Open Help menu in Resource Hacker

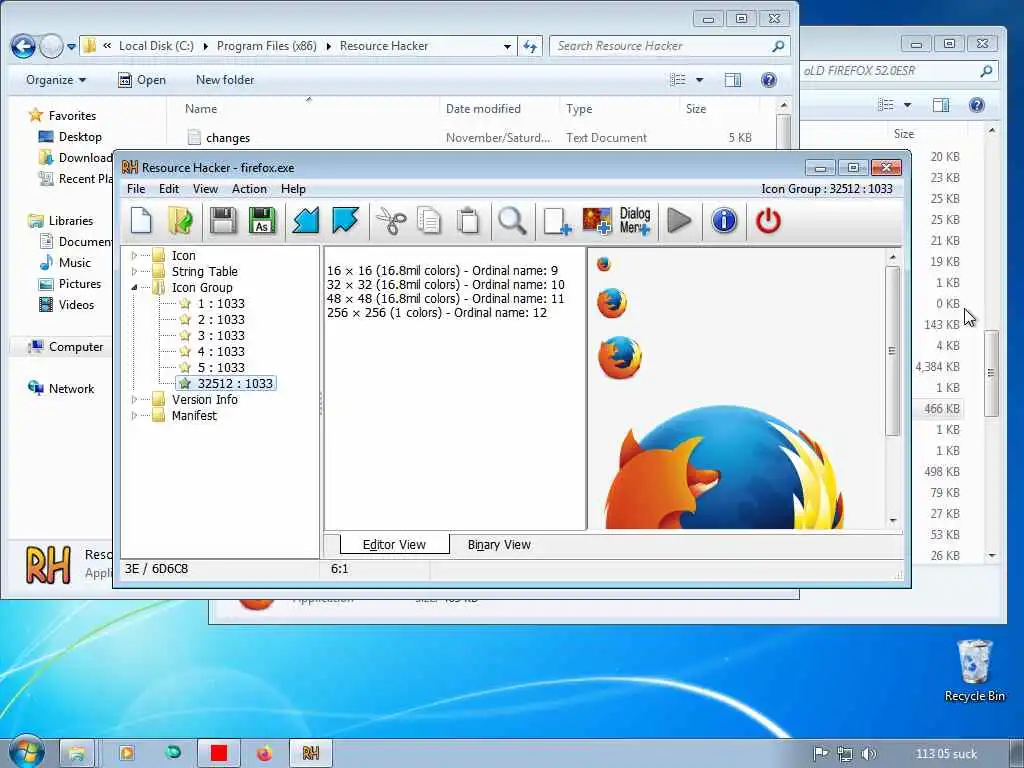(x=293, y=189)
